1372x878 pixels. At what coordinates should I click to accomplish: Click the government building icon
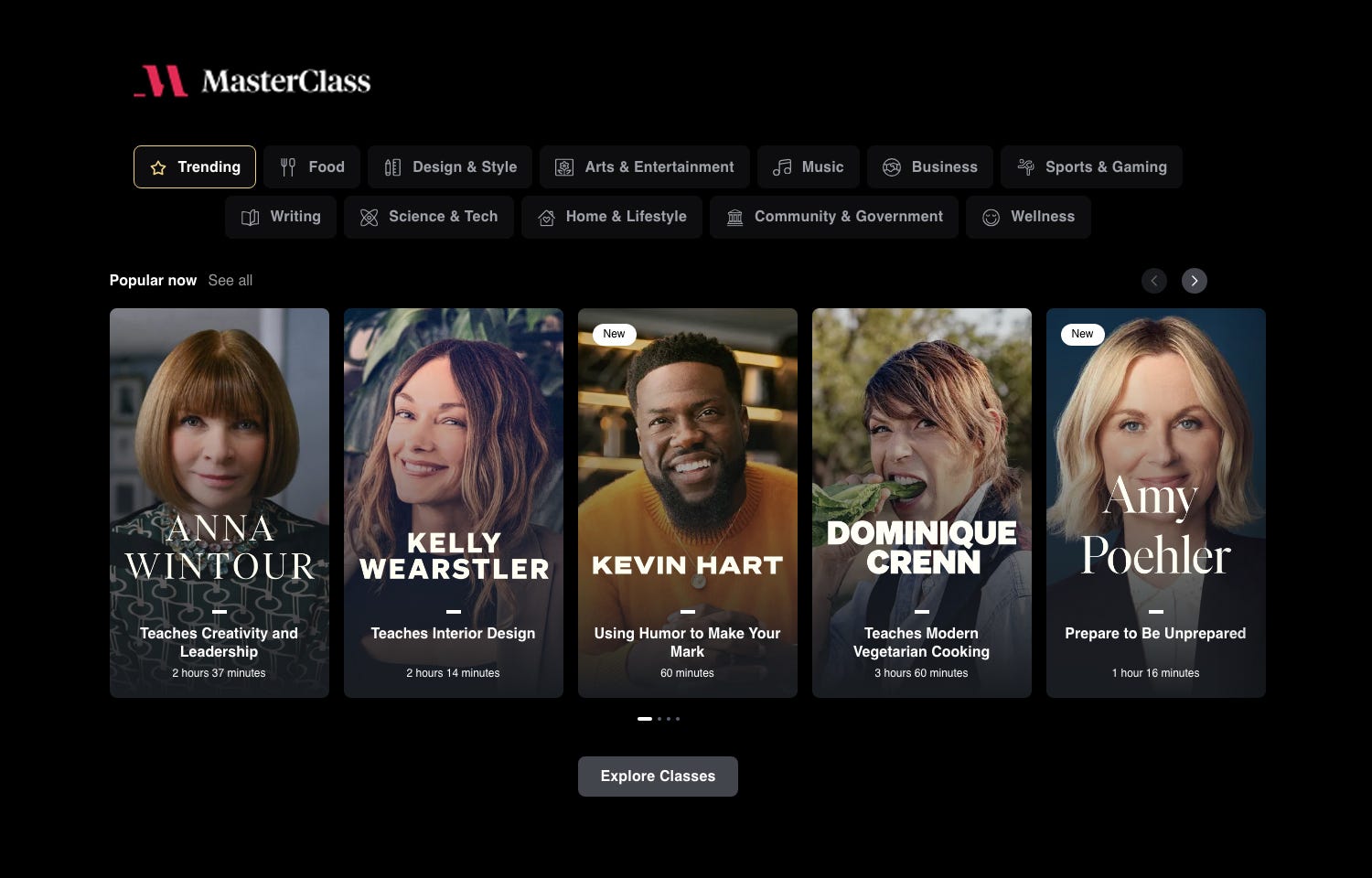pyautogui.click(x=734, y=218)
